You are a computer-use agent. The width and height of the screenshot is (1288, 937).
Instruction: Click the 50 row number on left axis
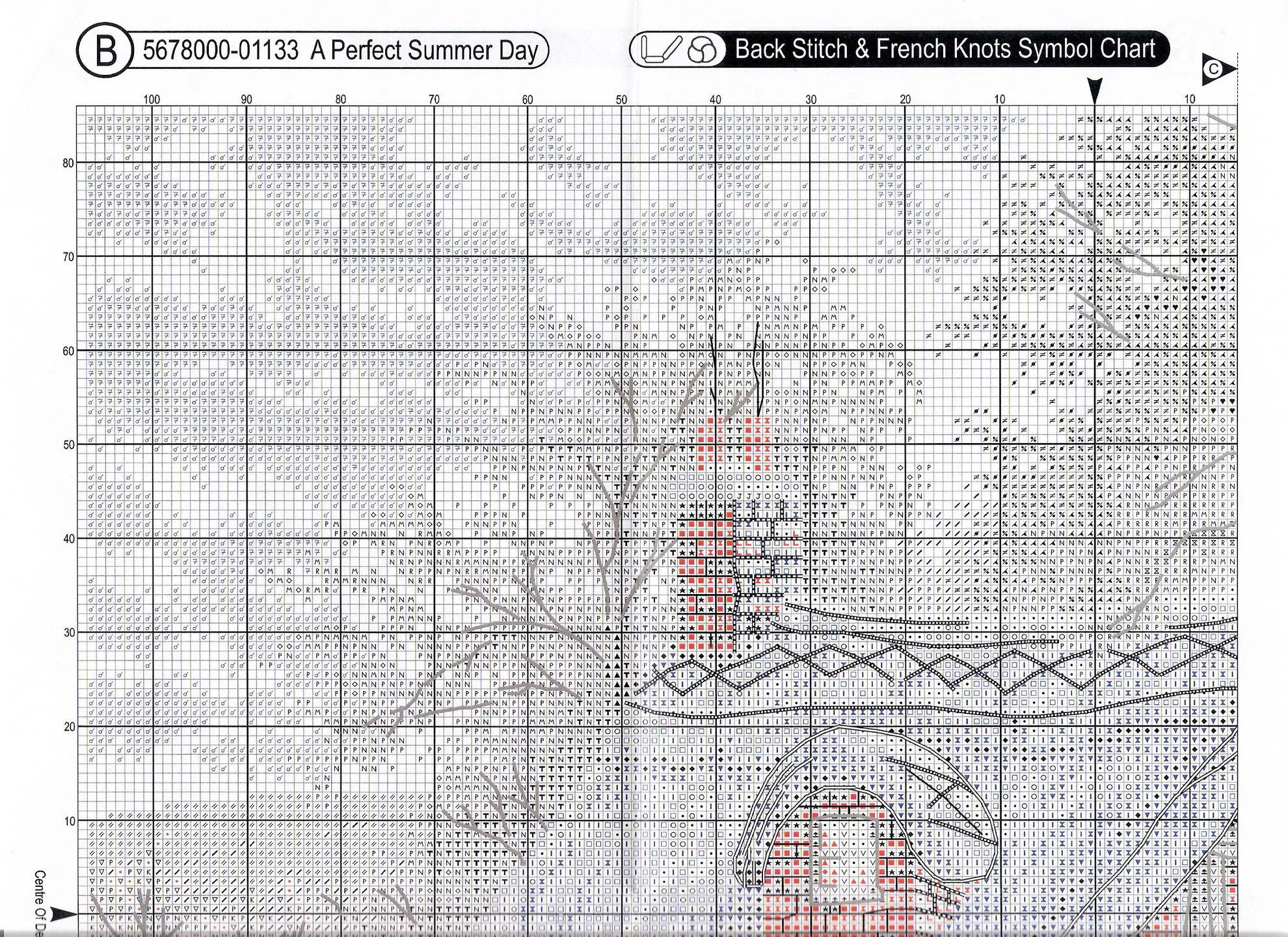(68, 445)
